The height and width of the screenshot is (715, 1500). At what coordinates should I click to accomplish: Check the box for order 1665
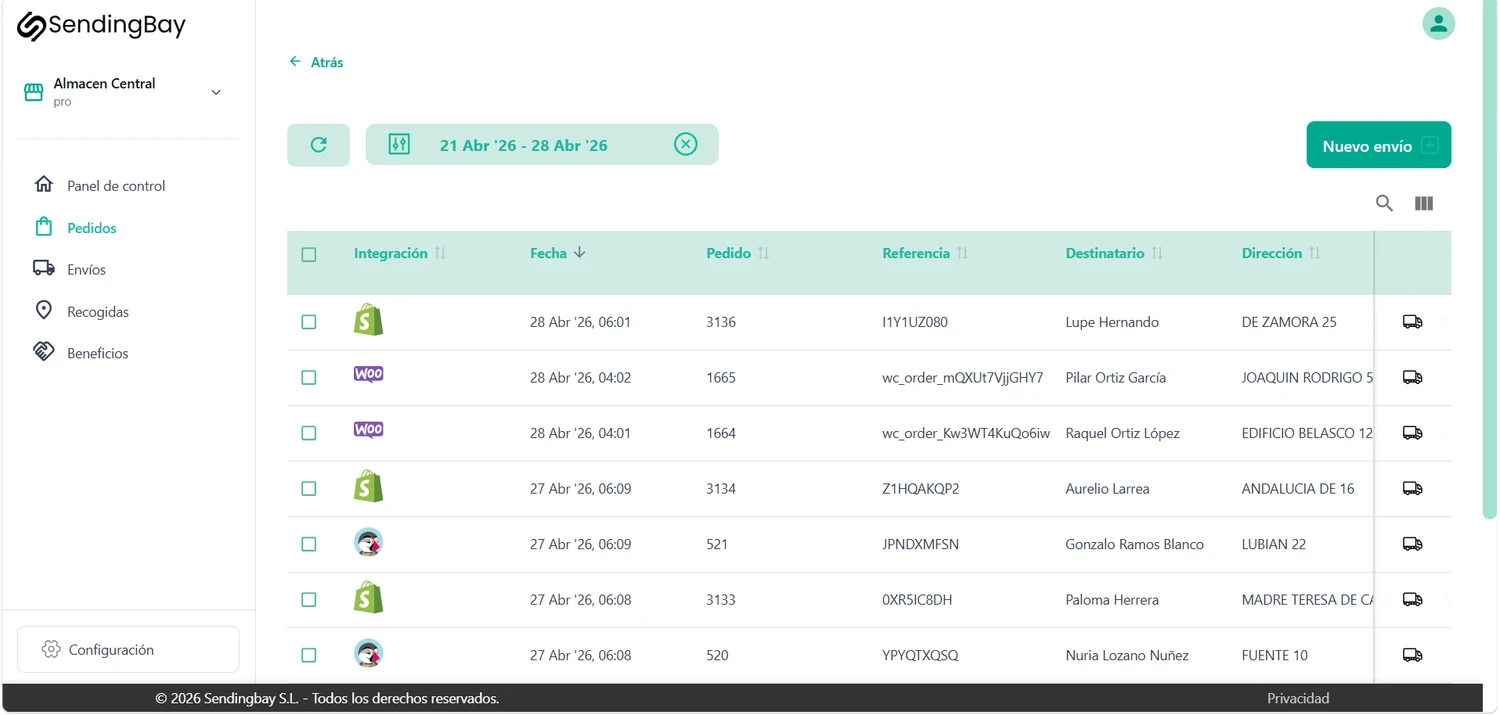point(309,378)
